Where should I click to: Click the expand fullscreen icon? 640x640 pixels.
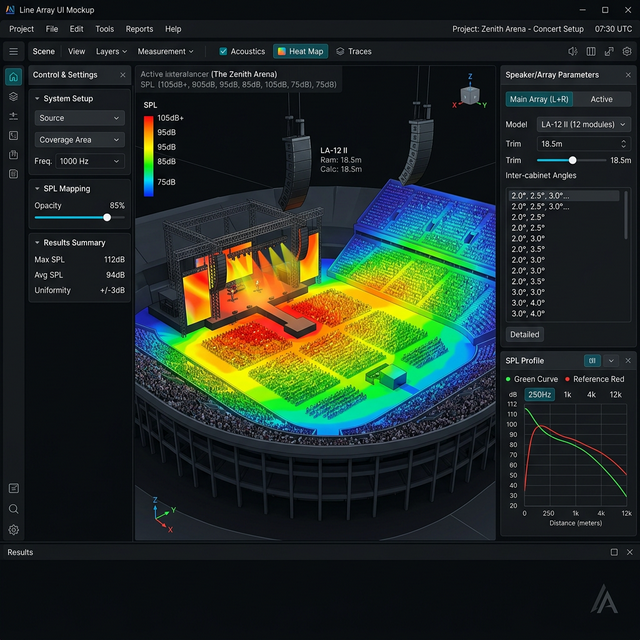point(609,51)
